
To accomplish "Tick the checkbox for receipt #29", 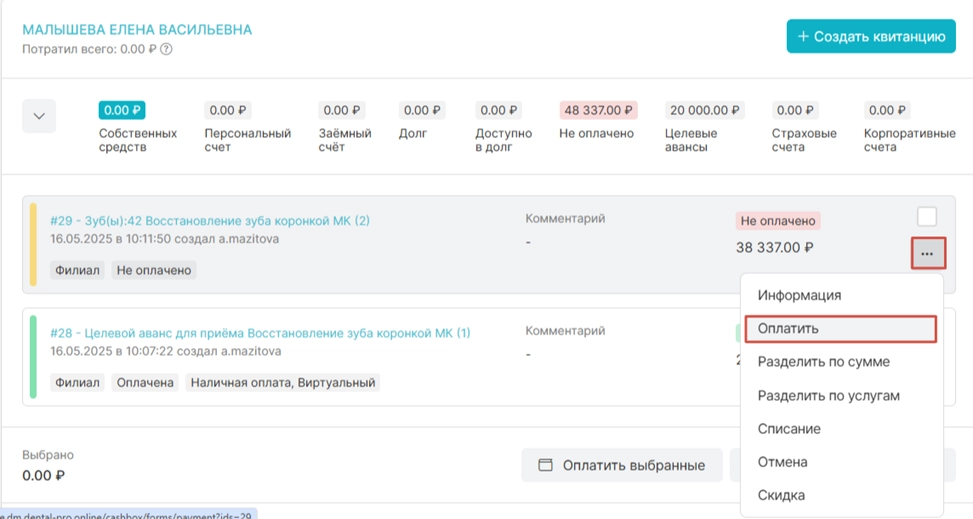I will pyautogui.click(x=927, y=217).
